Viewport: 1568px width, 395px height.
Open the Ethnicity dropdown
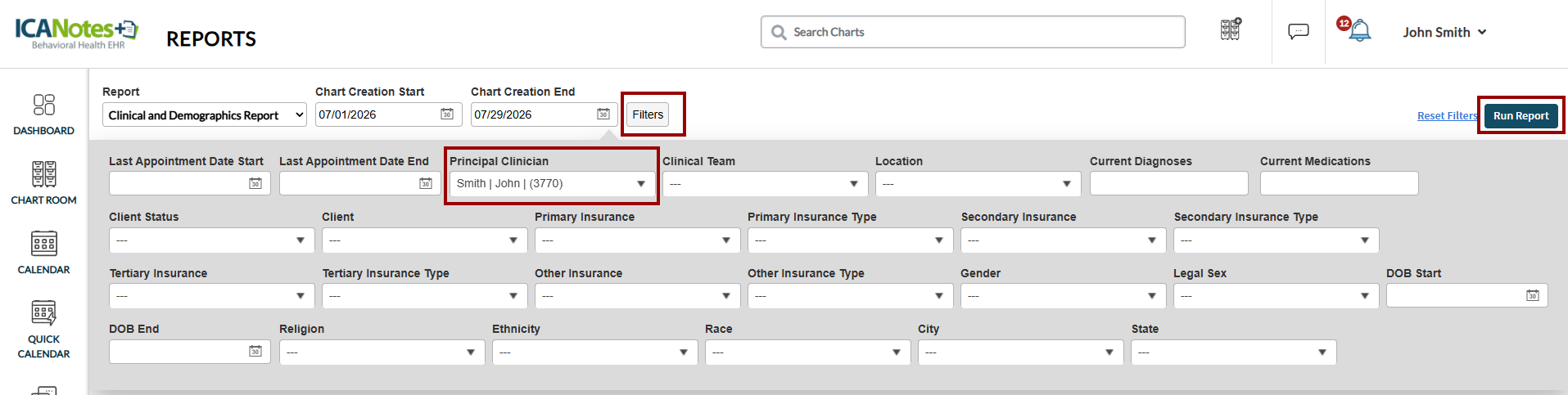(x=594, y=352)
